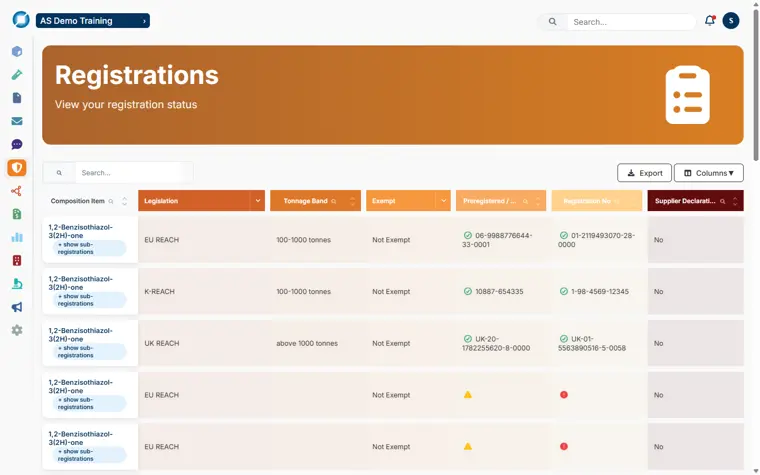Show sub-registrations for the K-REACH row
The image size is (760, 475).
(x=89, y=300)
